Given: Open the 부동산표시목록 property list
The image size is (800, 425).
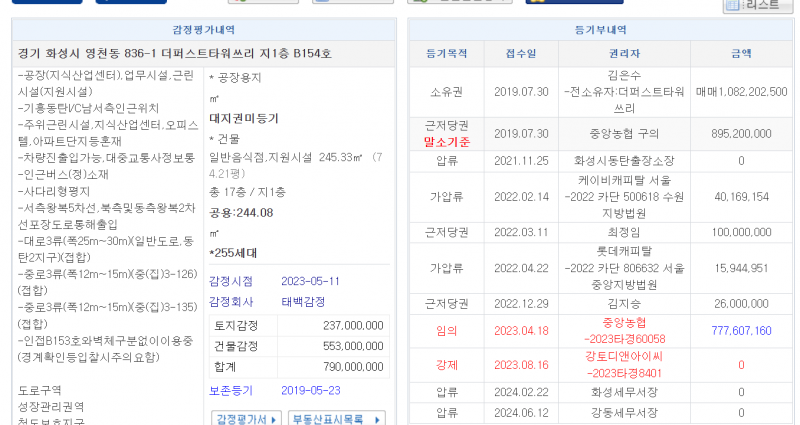Looking at the screenshot, I should [x=328, y=418].
